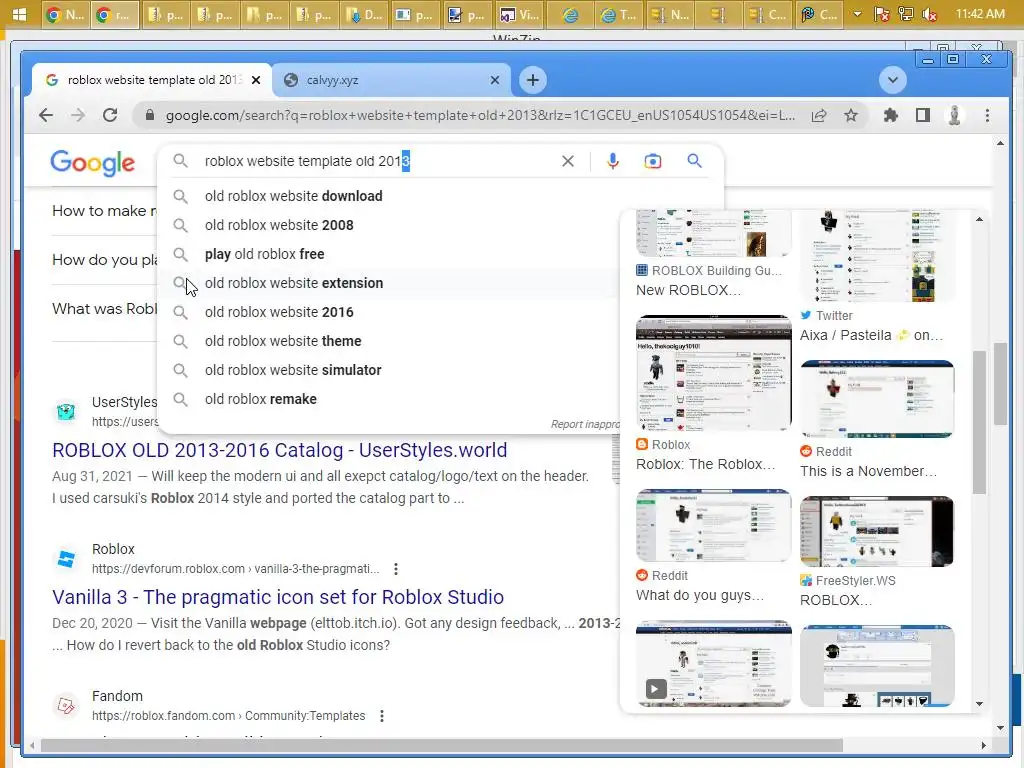The height and width of the screenshot is (768, 1024).
Task: Open the ROBLOX Building Gu... image thumbnail
Action: (713, 233)
